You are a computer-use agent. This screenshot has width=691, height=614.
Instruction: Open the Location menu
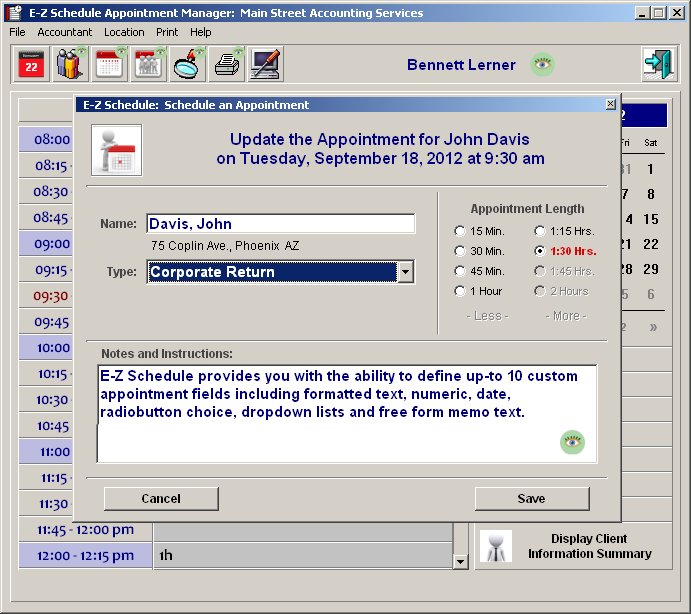124,32
